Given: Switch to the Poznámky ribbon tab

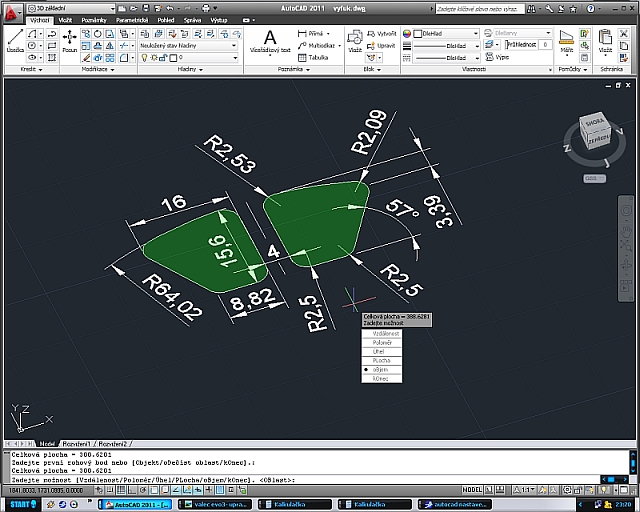Looking at the screenshot, I should [94, 20].
